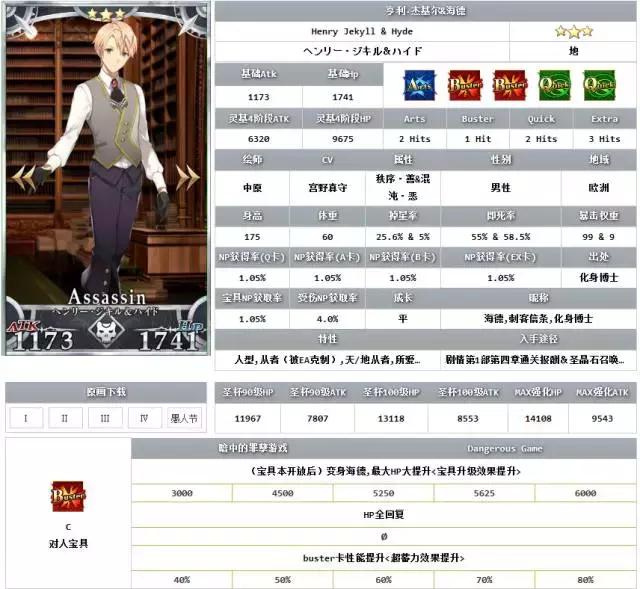Screen dimensions: 640x589
Task: Click the Arts 2 Hits cell
Action: [x=415, y=139]
